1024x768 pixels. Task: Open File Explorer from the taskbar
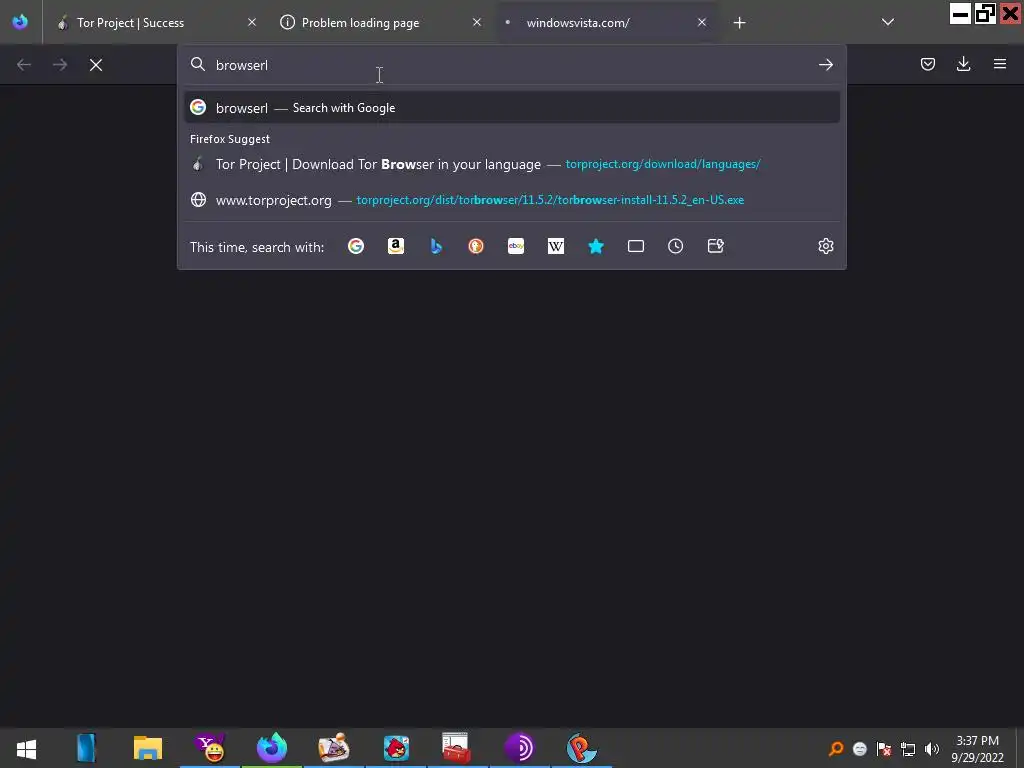pyautogui.click(x=148, y=748)
